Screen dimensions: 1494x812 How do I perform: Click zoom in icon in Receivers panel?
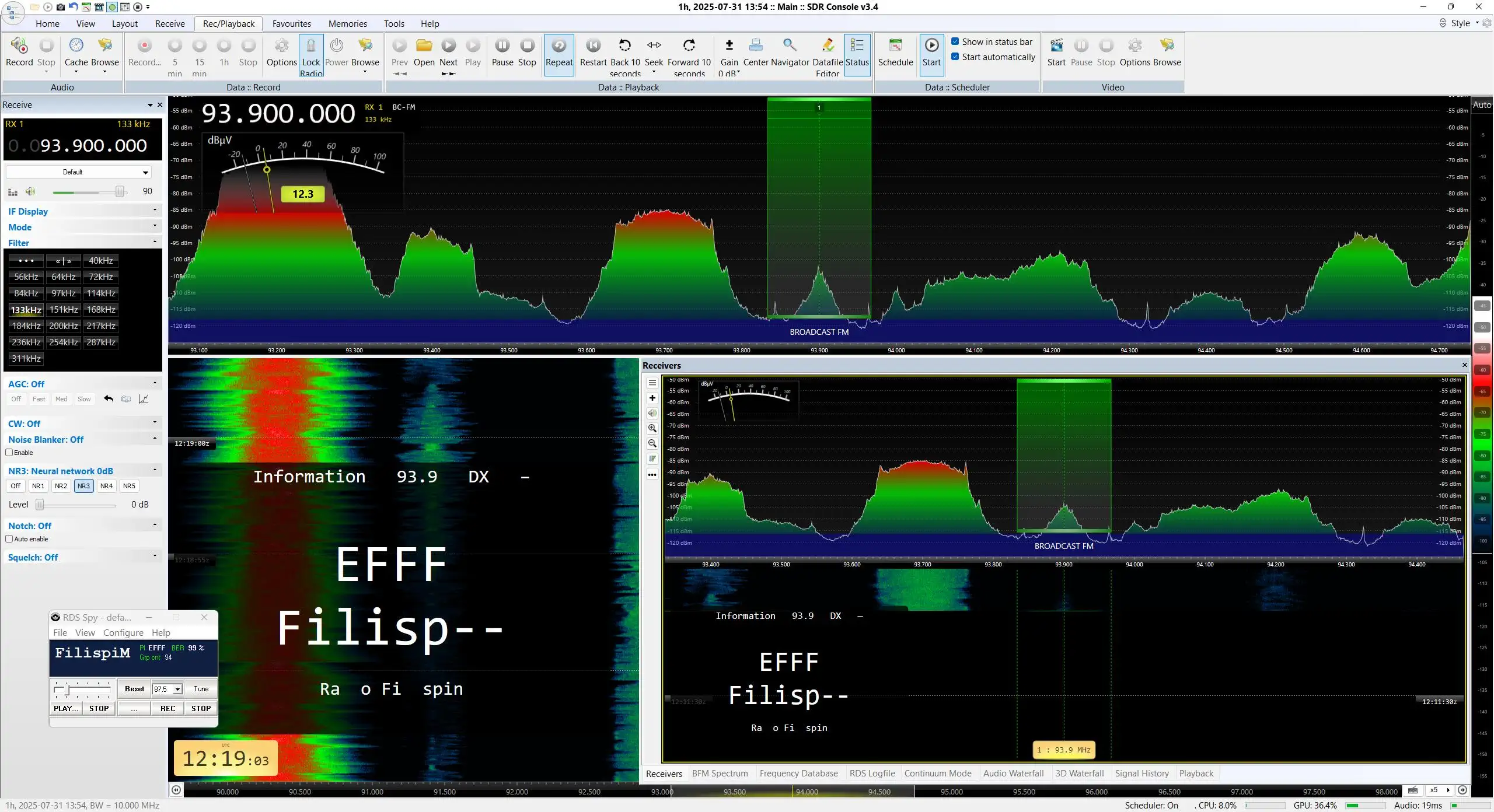(652, 428)
